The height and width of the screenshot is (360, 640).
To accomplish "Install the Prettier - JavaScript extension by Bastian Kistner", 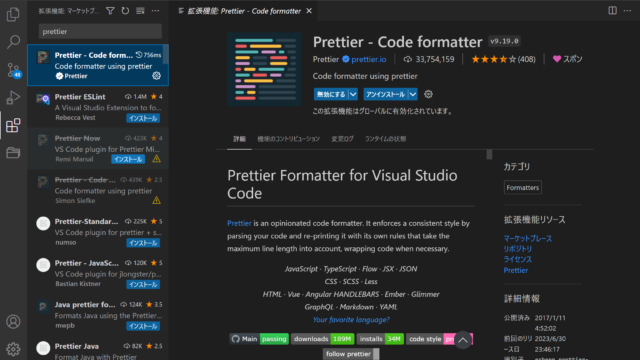I will click(x=143, y=284).
